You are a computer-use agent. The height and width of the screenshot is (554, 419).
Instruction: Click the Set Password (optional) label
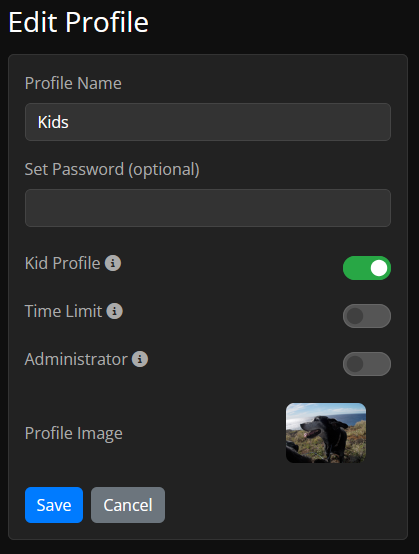click(x=112, y=170)
